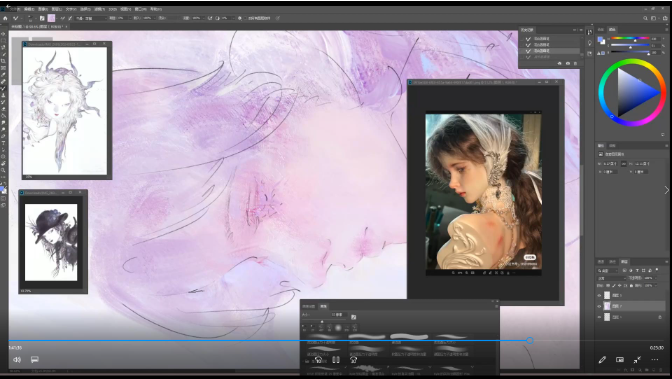This screenshot has height=379, width=672.
Task: Click the brush settings folder icon in options bar
Action: (x=42, y=18)
